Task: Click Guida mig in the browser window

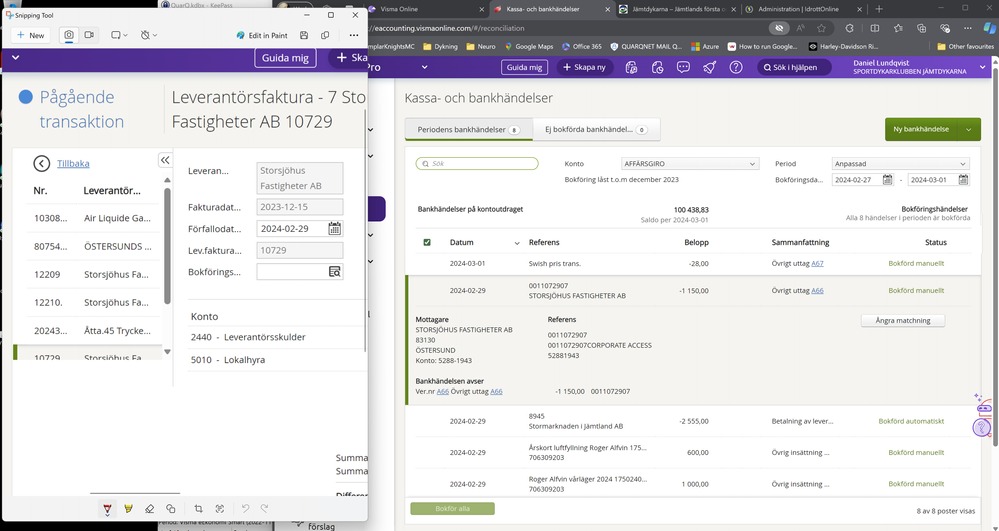Action: click(524, 67)
